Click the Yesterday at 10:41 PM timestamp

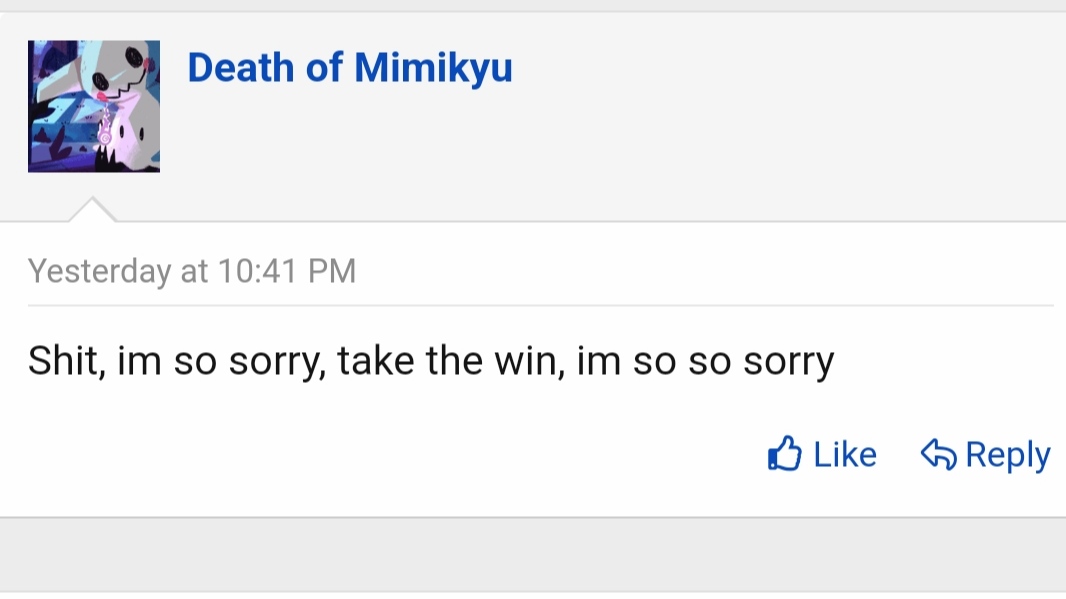(192, 271)
